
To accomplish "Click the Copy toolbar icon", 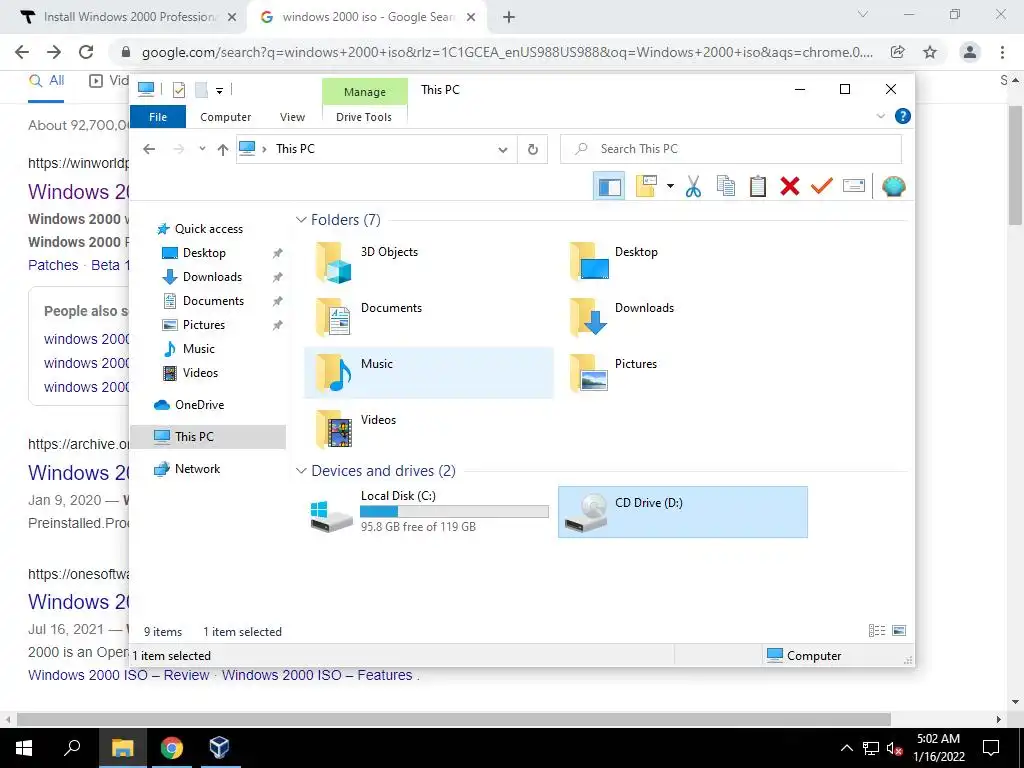I will click(x=726, y=187).
